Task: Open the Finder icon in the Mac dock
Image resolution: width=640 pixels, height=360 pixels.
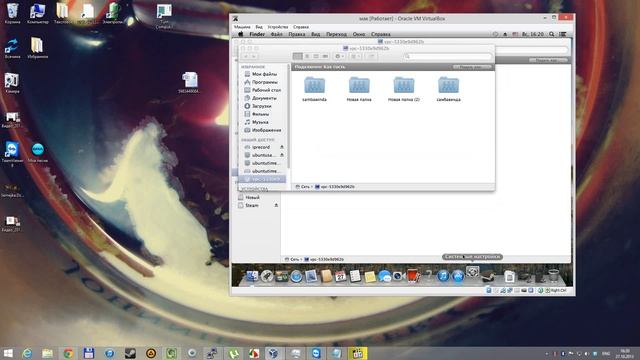Action: 251,276
